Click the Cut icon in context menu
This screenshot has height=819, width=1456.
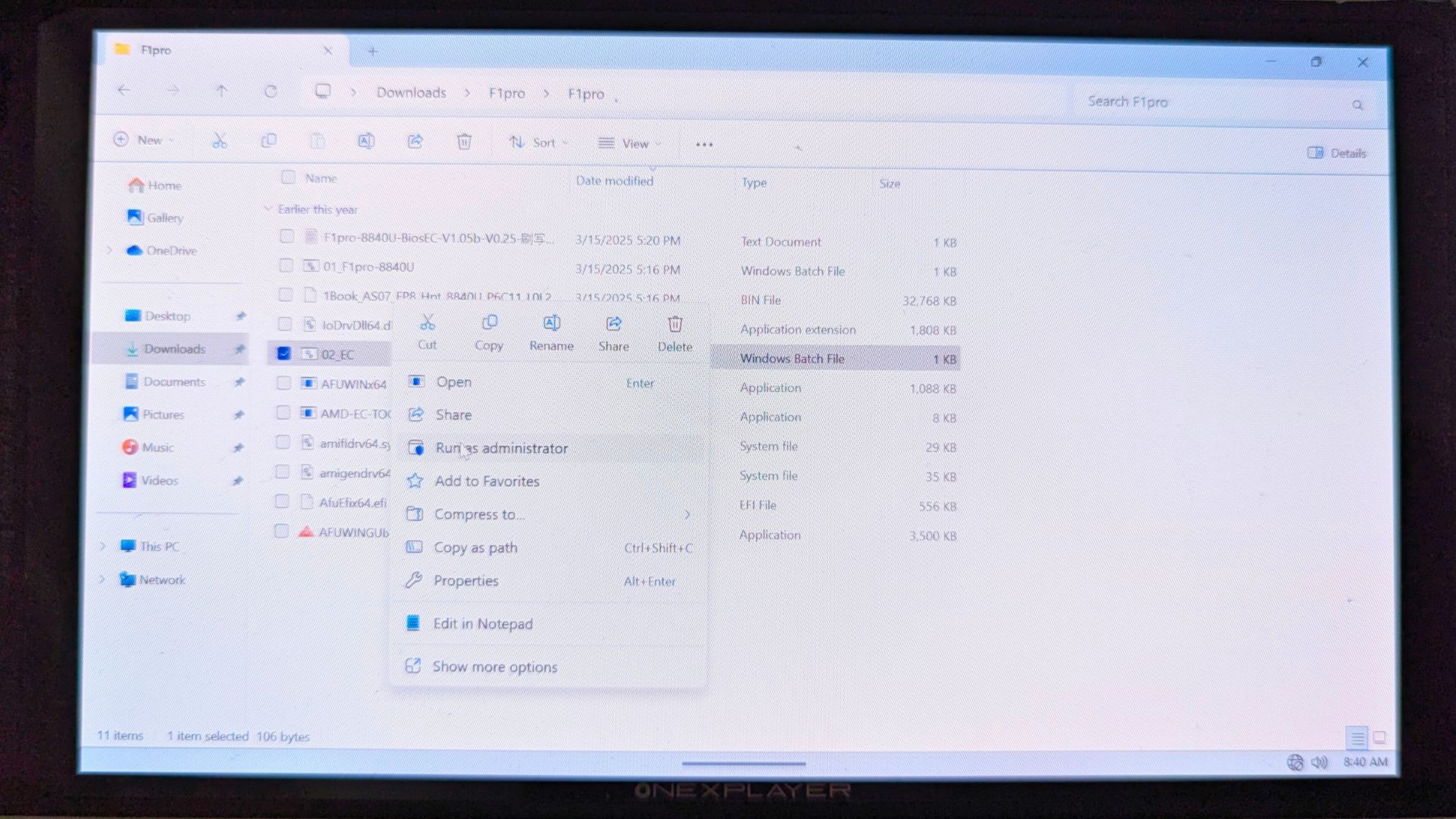(428, 325)
